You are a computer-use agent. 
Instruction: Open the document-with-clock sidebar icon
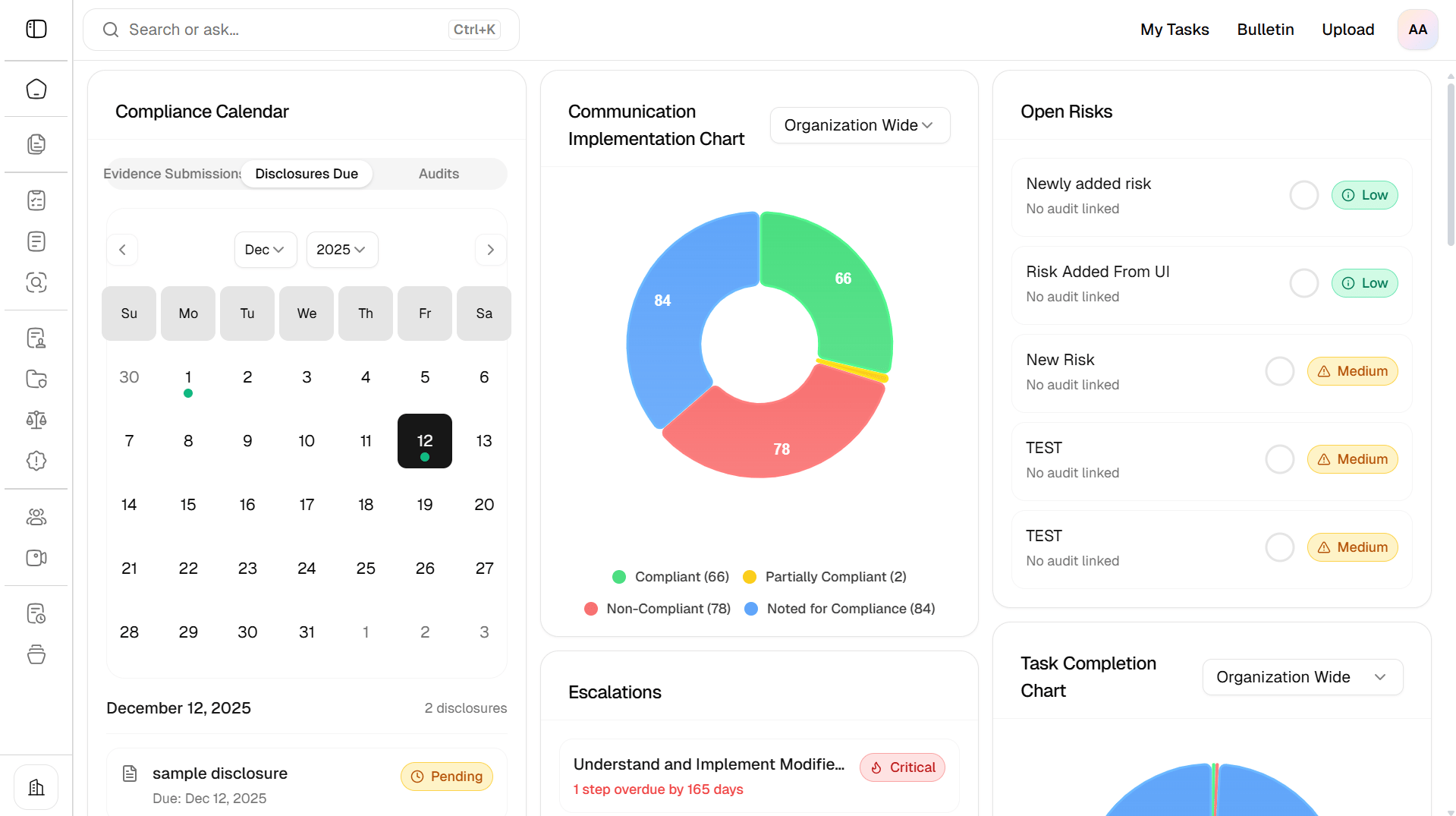[36, 613]
